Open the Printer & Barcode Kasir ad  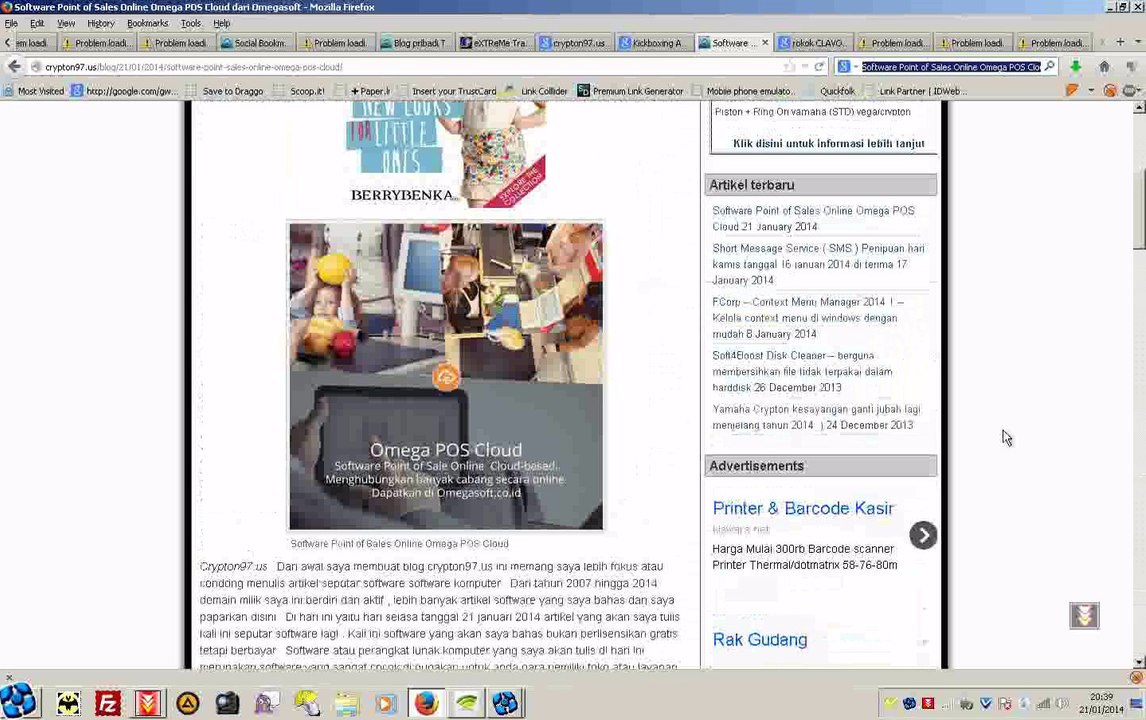point(803,508)
